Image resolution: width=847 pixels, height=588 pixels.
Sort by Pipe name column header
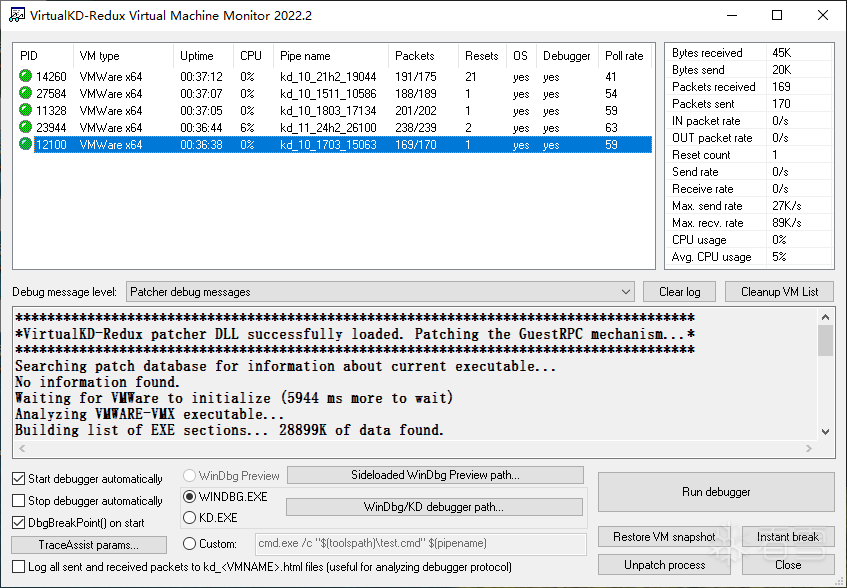click(331, 56)
